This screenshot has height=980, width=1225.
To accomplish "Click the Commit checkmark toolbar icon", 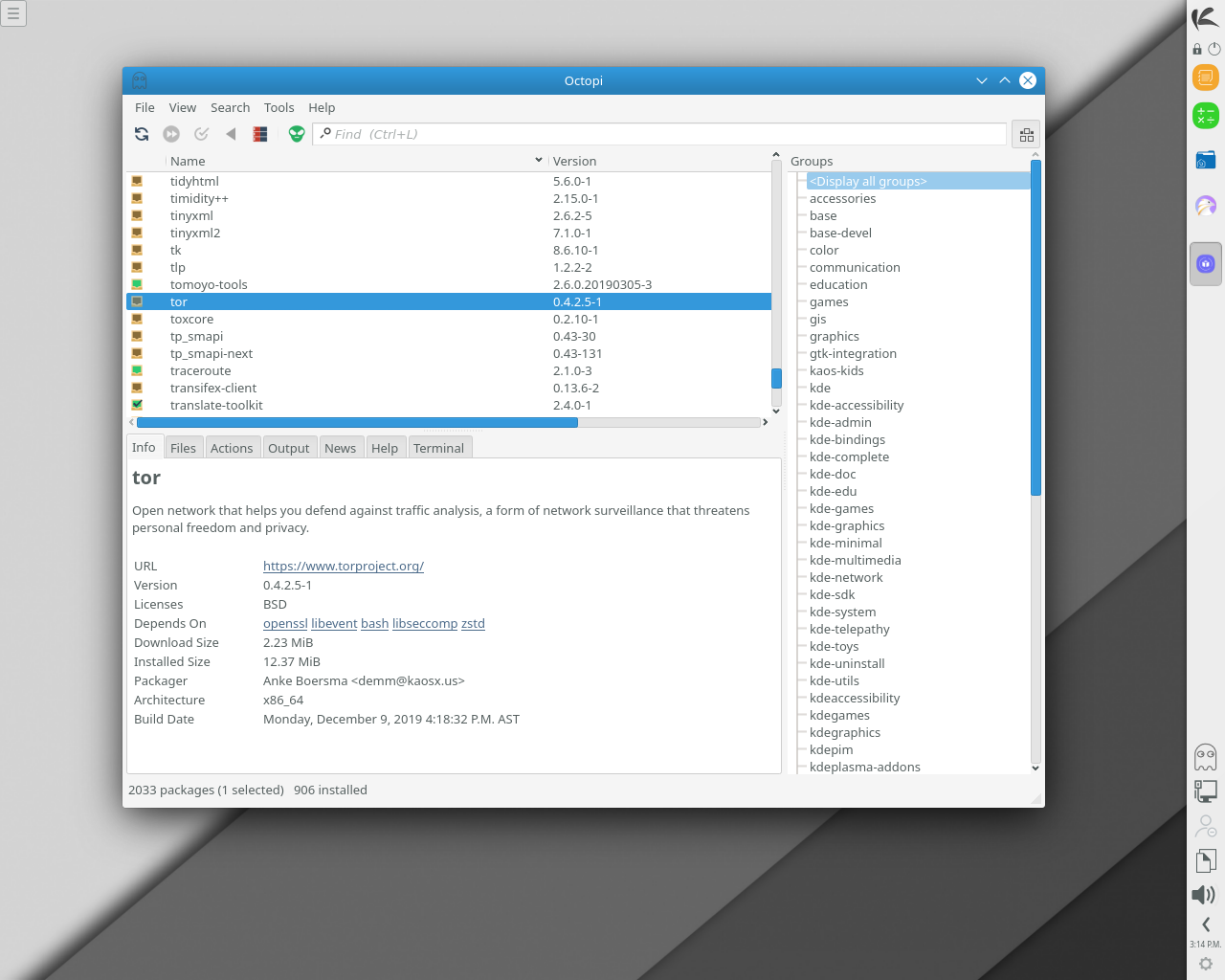I will coord(201,134).
